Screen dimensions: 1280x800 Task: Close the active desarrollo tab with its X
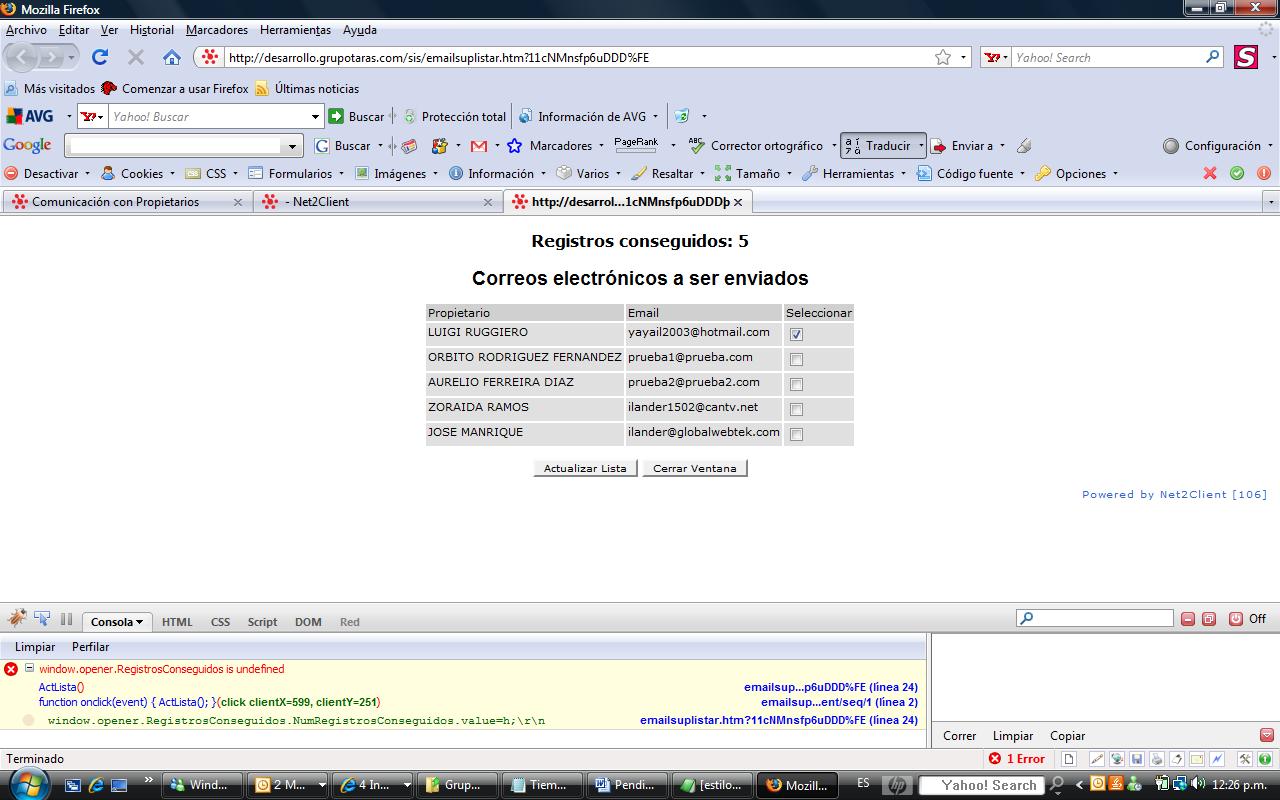point(738,202)
